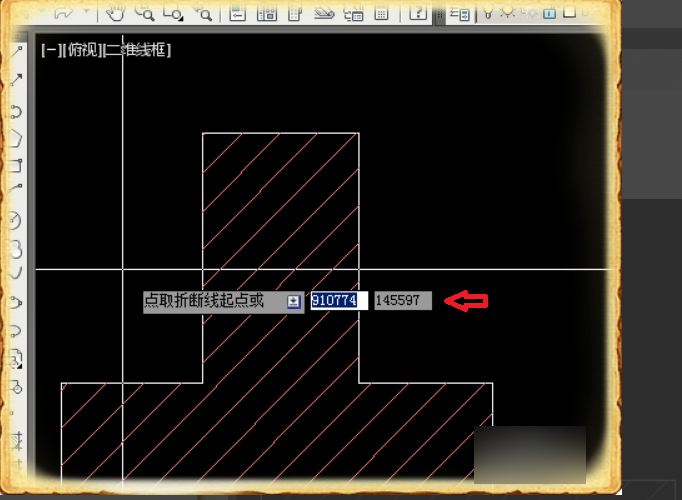Click the dynamic prompt options dropdown icon
The width and height of the screenshot is (682, 500).
[x=294, y=301]
